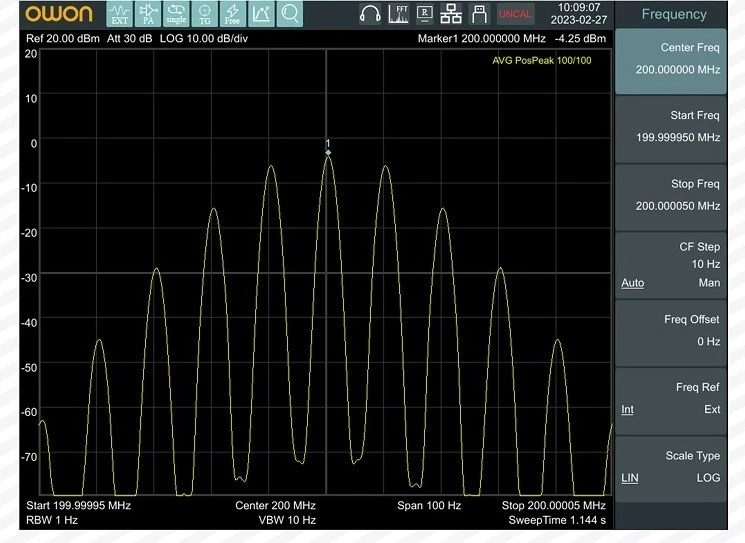Set CF Step to Man
The height and width of the screenshot is (543, 745).
(709, 283)
